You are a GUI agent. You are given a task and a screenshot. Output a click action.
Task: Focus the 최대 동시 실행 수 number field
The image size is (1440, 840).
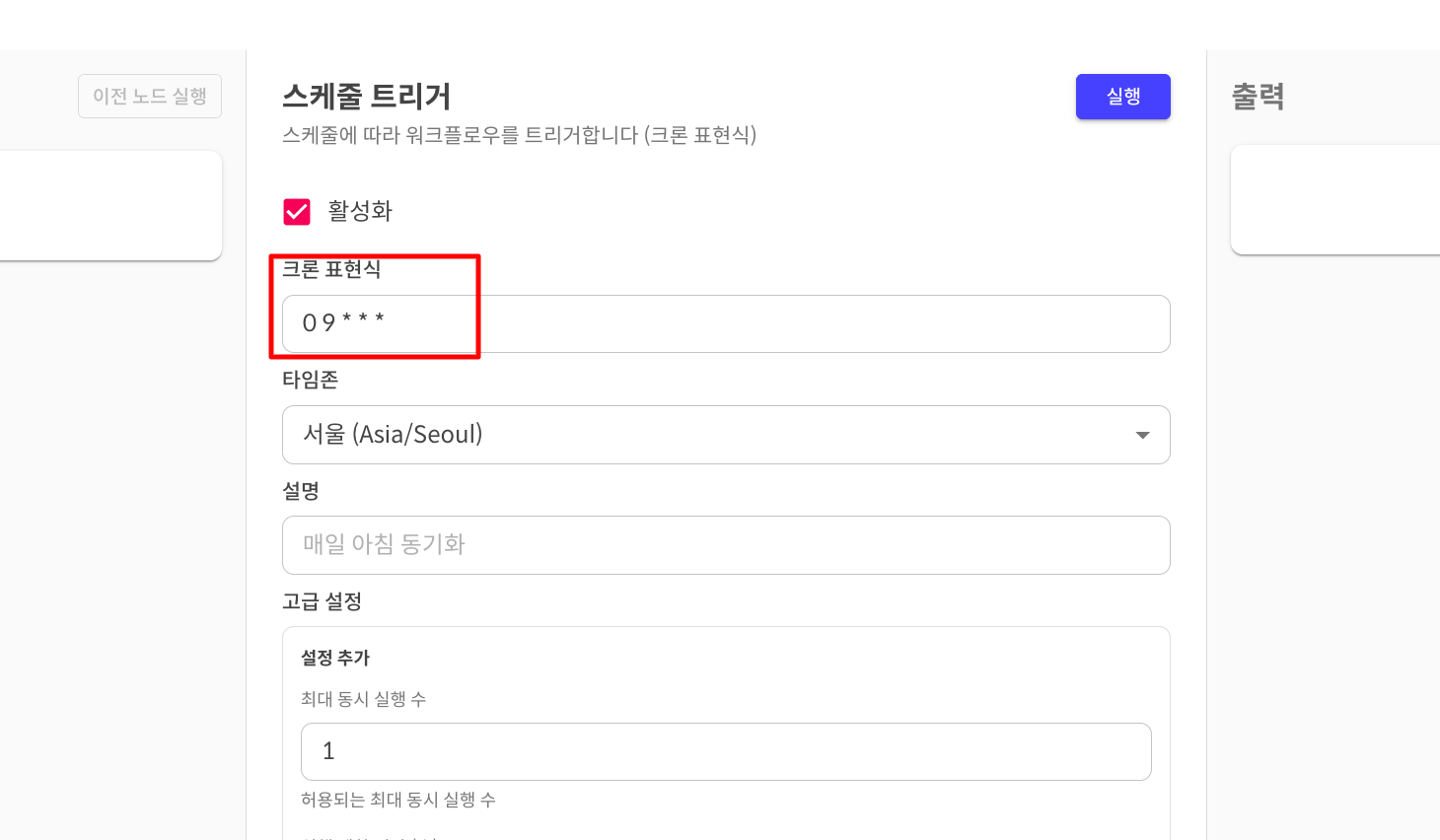[x=726, y=751]
